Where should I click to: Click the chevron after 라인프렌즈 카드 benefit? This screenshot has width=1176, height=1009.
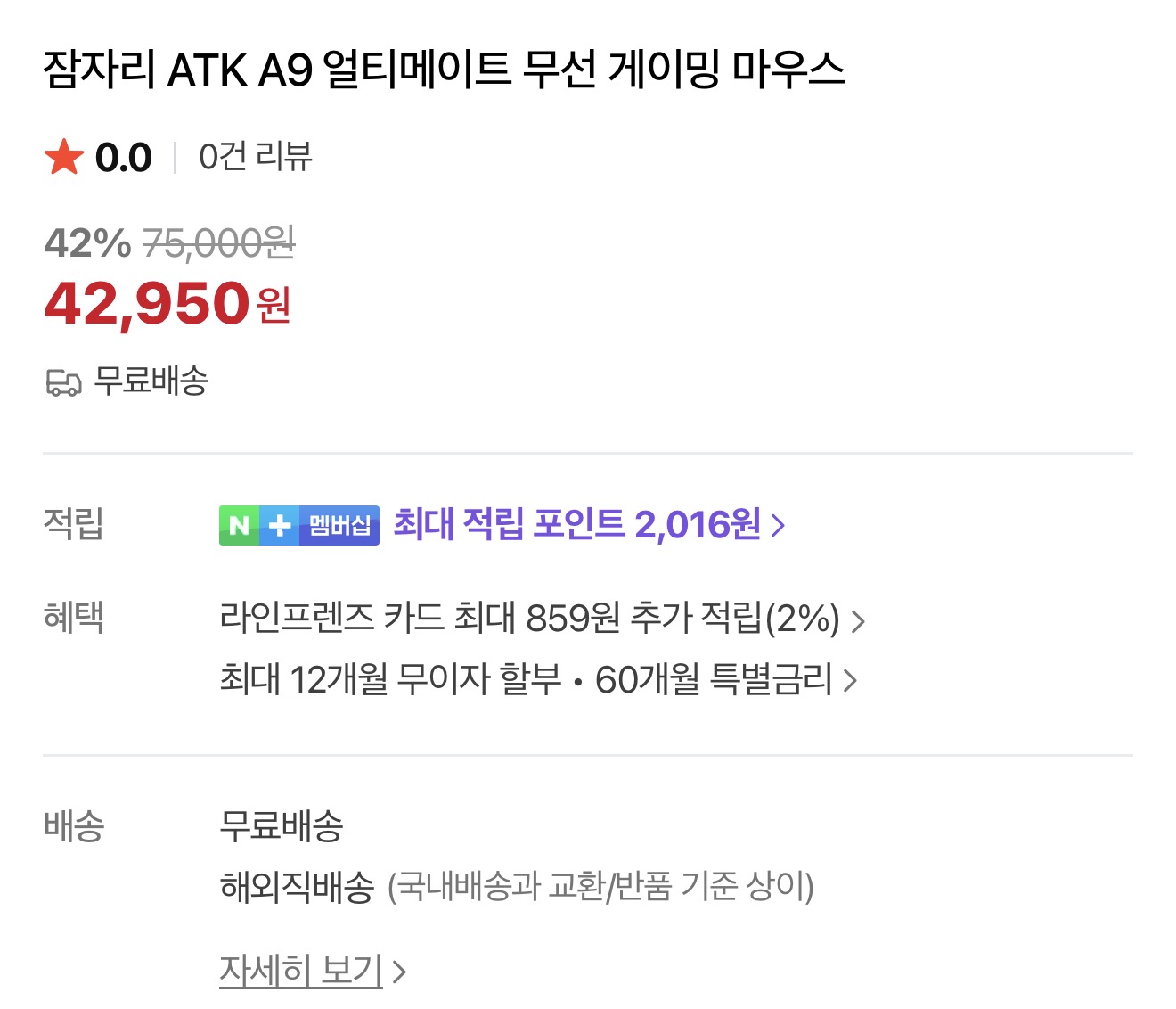click(x=858, y=620)
